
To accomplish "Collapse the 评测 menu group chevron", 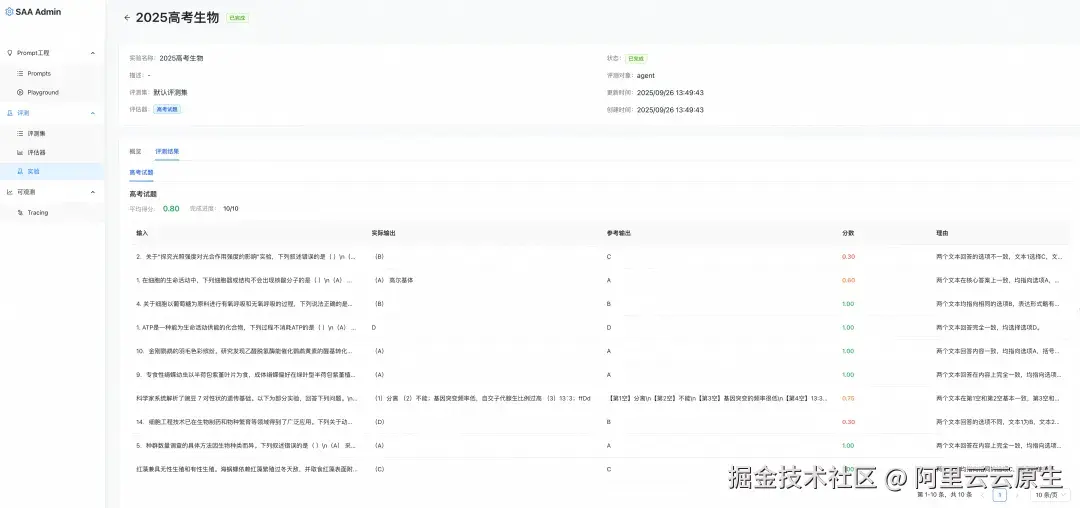I will click(93, 113).
